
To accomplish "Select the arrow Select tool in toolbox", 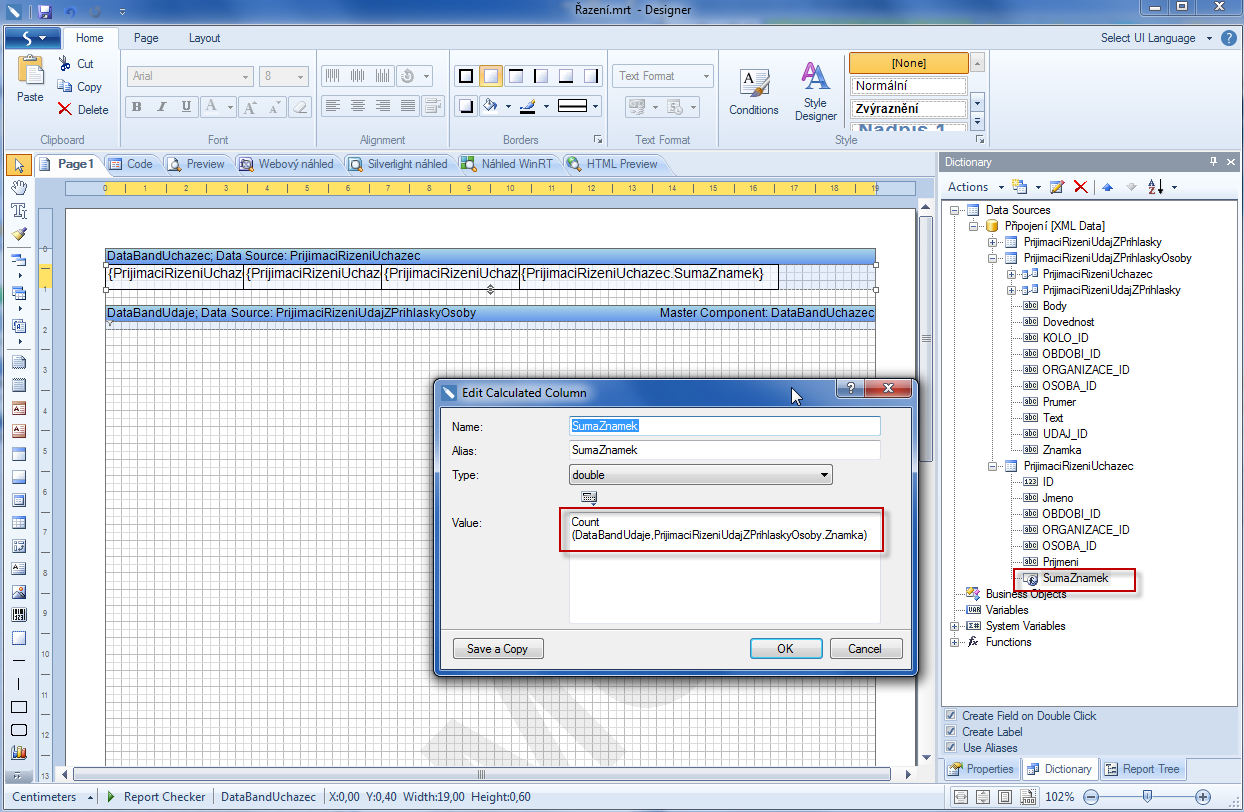I will click(x=18, y=165).
